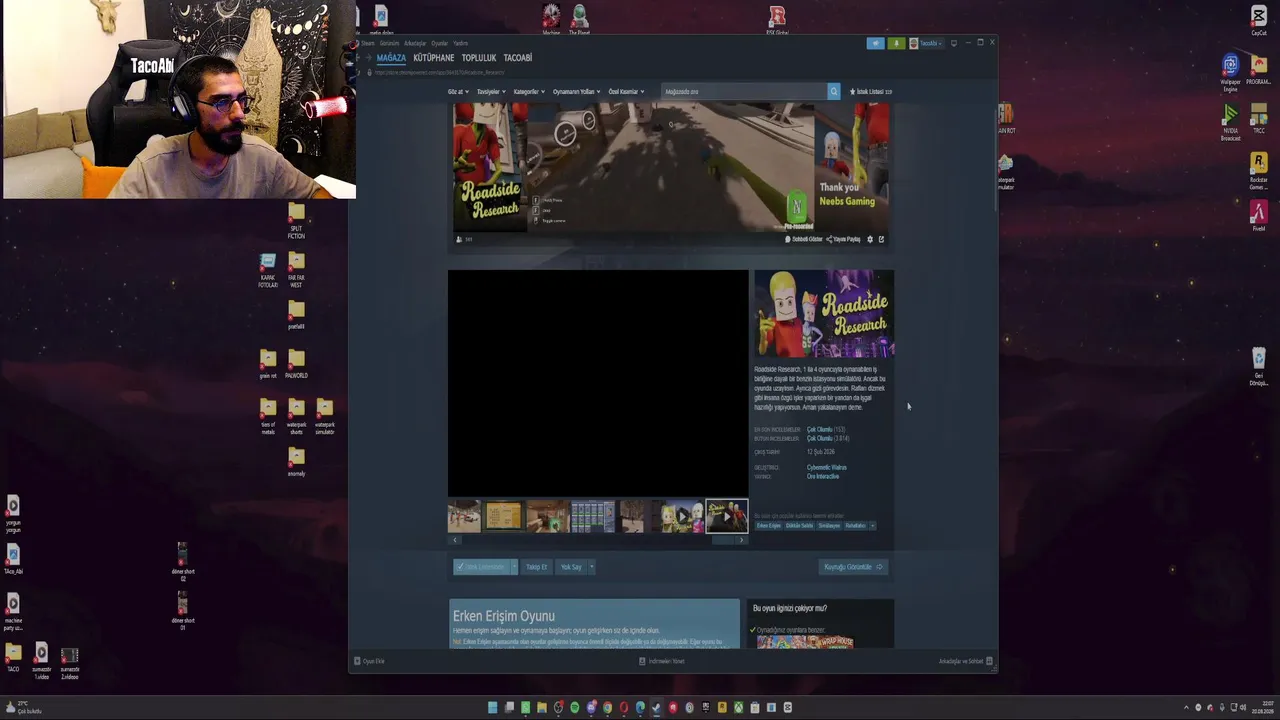Open the SPLIT FICTION desktop folder
This screenshot has width=1280, height=720.
pyautogui.click(x=296, y=221)
